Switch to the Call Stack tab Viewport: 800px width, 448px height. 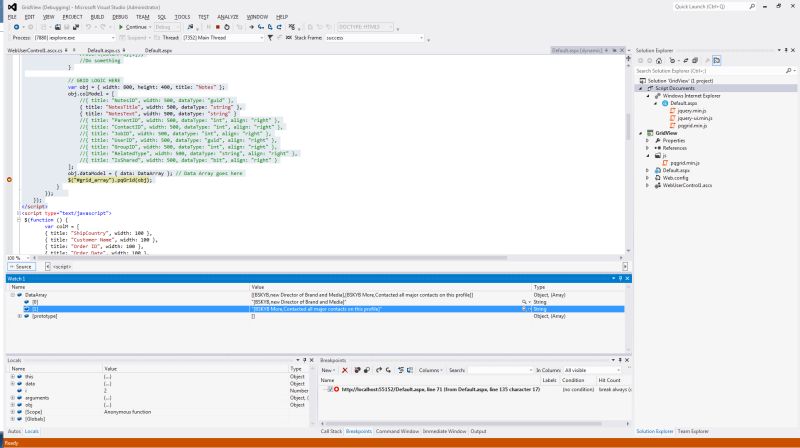(x=331, y=431)
